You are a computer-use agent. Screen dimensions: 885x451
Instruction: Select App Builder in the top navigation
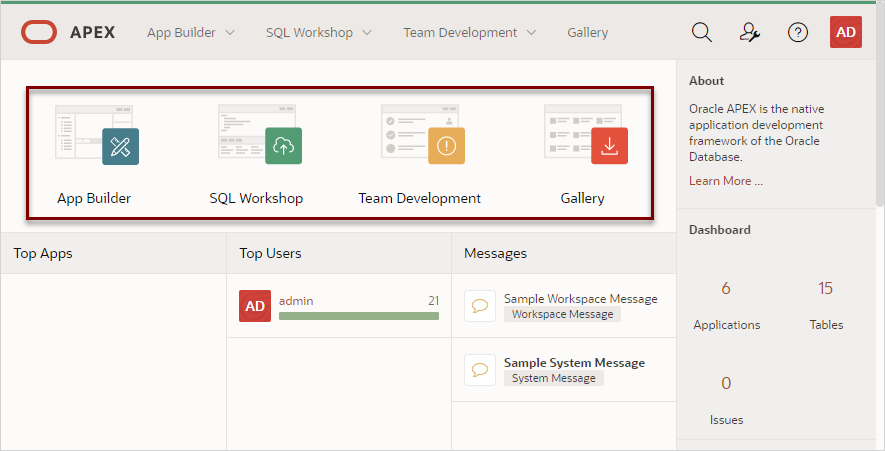[x=181, y=33]
